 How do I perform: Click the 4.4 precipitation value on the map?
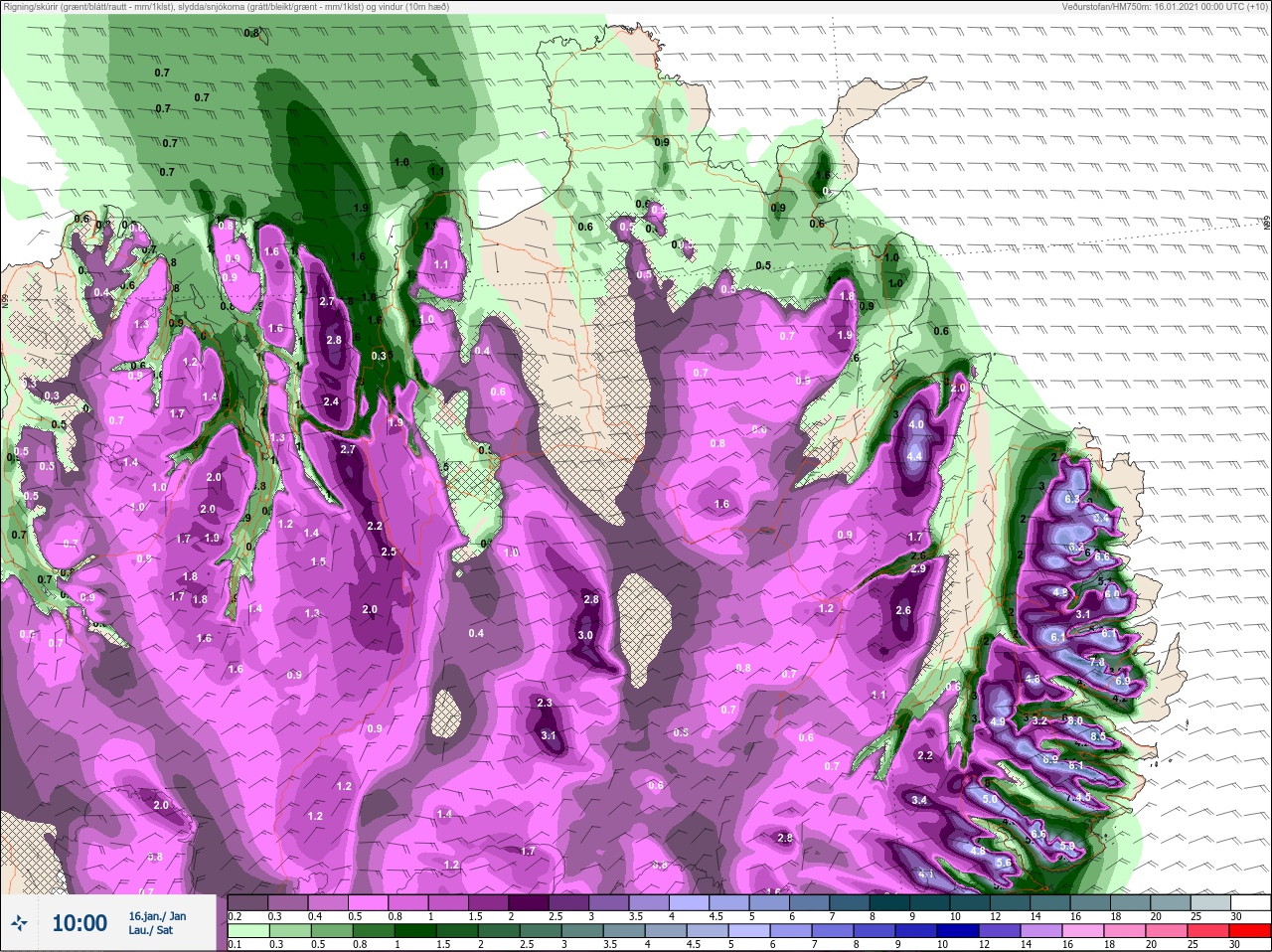(x=915, y=456)
